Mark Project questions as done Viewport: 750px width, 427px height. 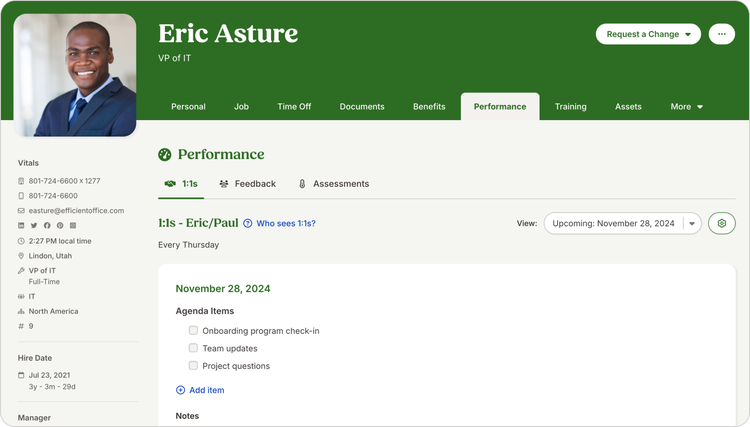click(x=193, y=366)
